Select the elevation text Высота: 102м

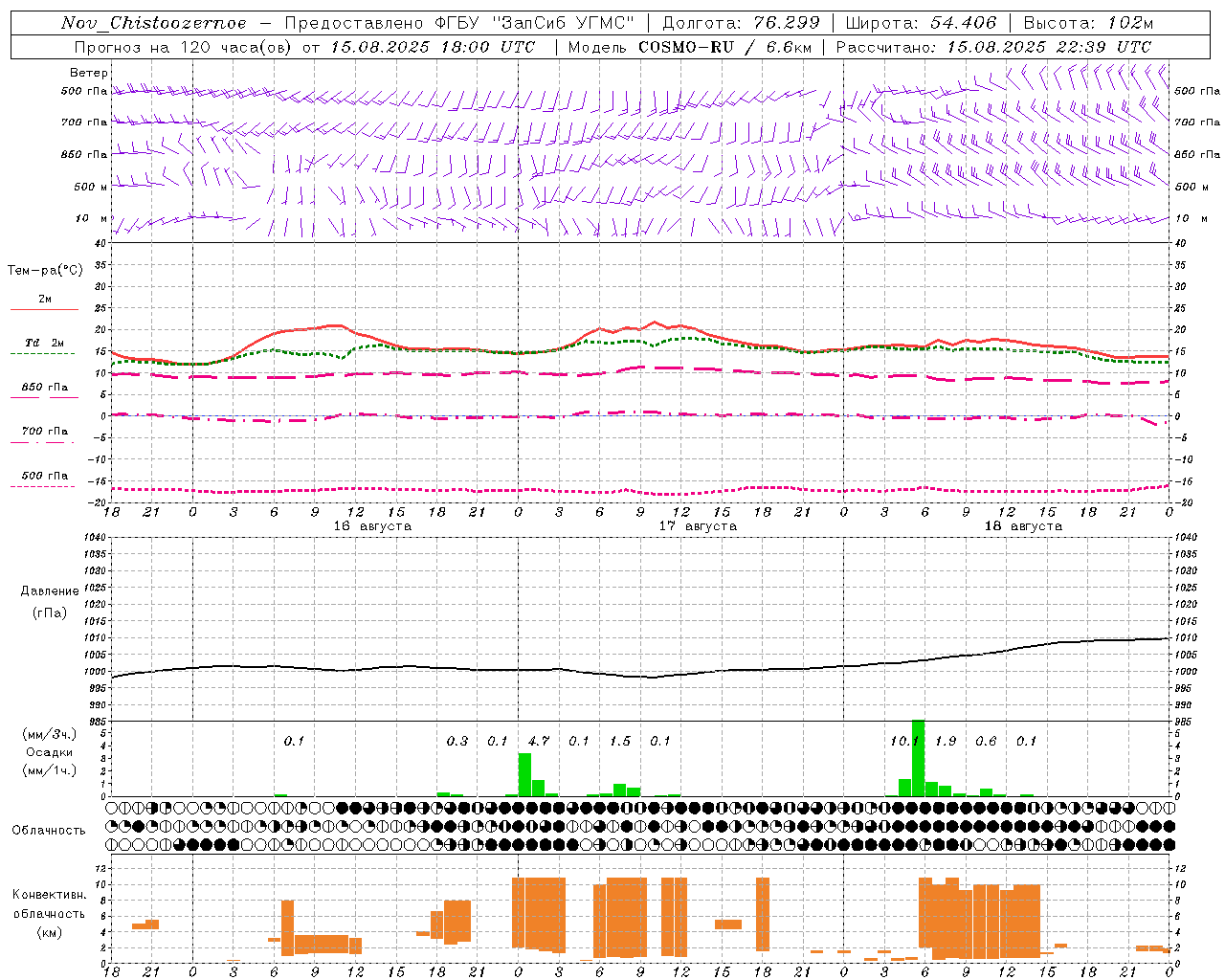pyautogui.click(x=1088, y=23)
